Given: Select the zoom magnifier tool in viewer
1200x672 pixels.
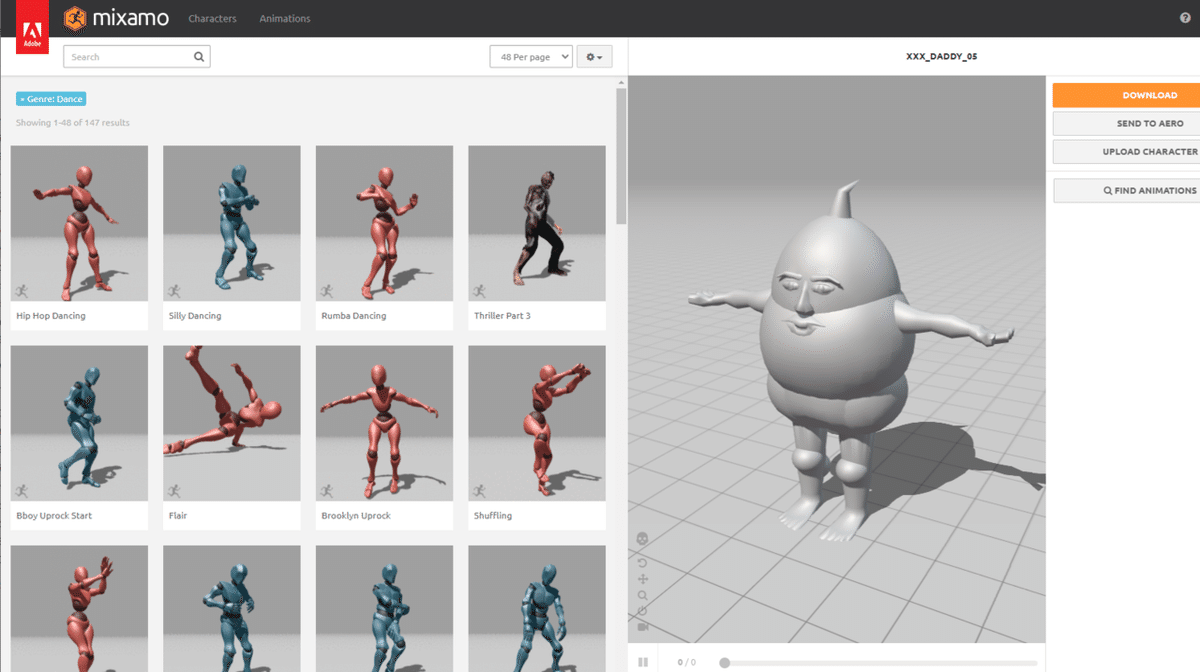Looking at the screenshot, I should 642,595.
